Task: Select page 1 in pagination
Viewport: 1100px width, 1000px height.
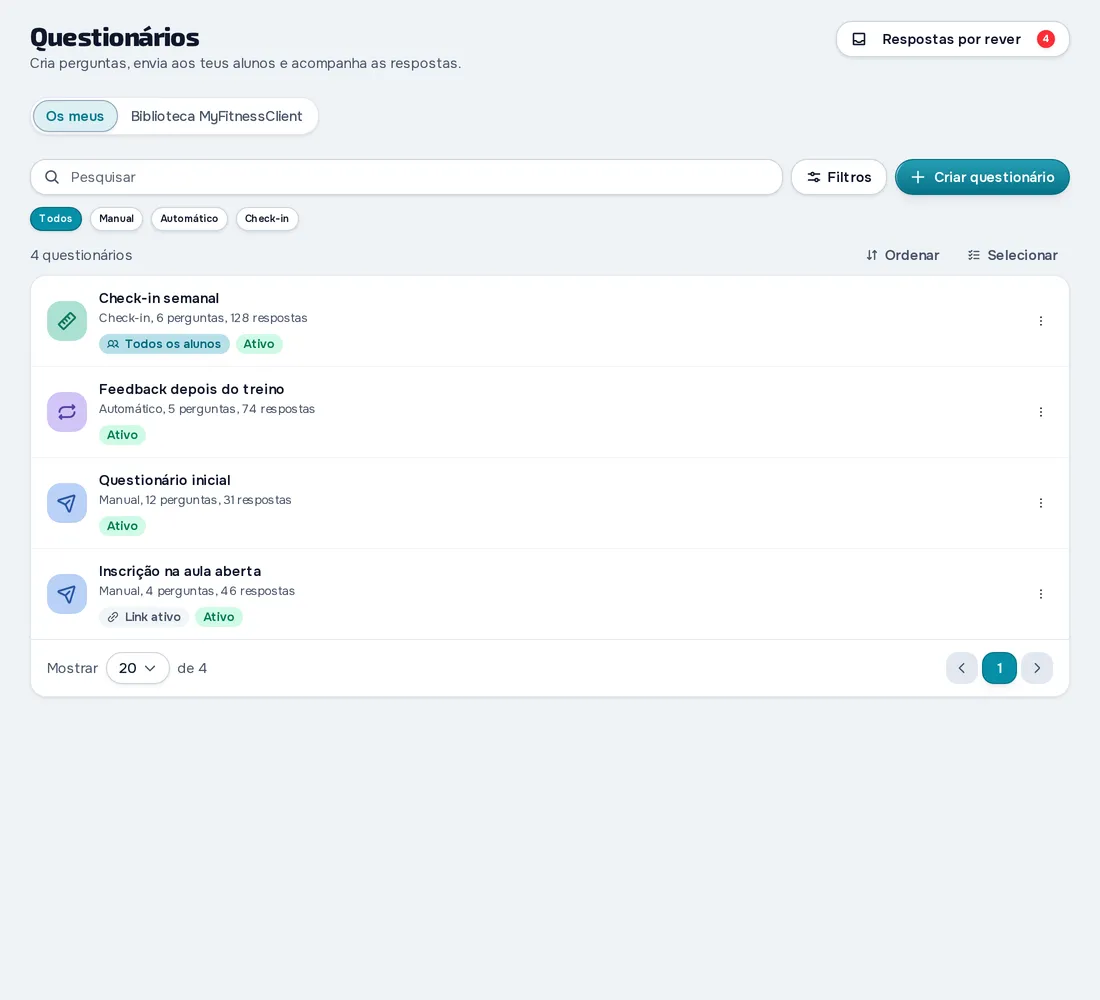Action: pos(999,668)
